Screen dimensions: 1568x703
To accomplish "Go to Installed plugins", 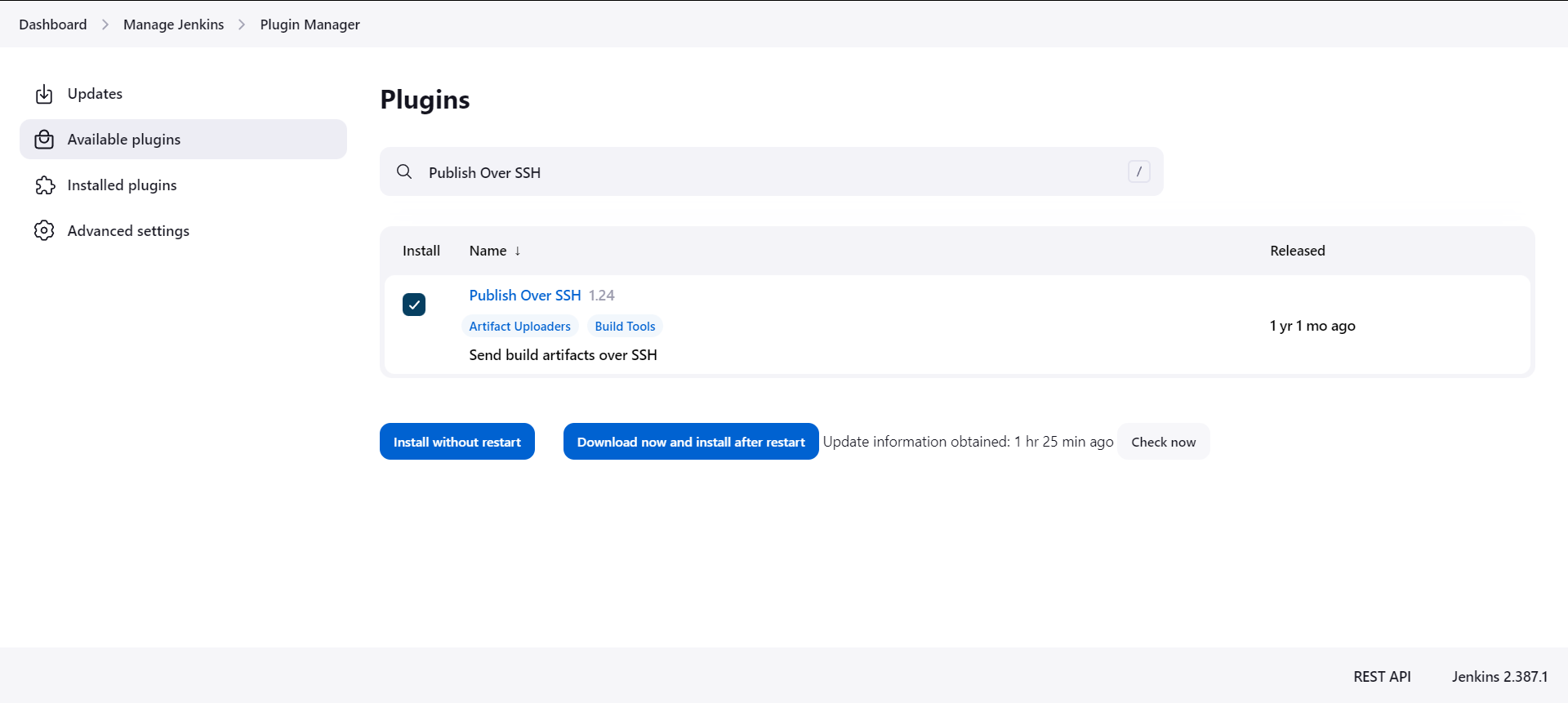I will [183, 185].
